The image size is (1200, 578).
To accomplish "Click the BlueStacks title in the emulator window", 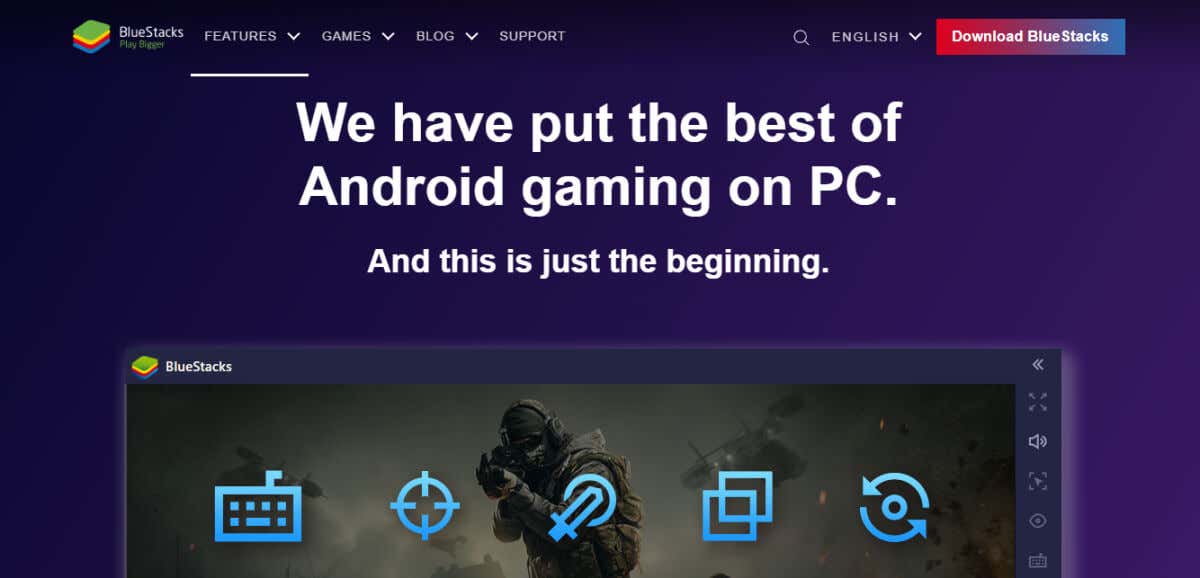I will pyautogui.click(x=198, y=366).
